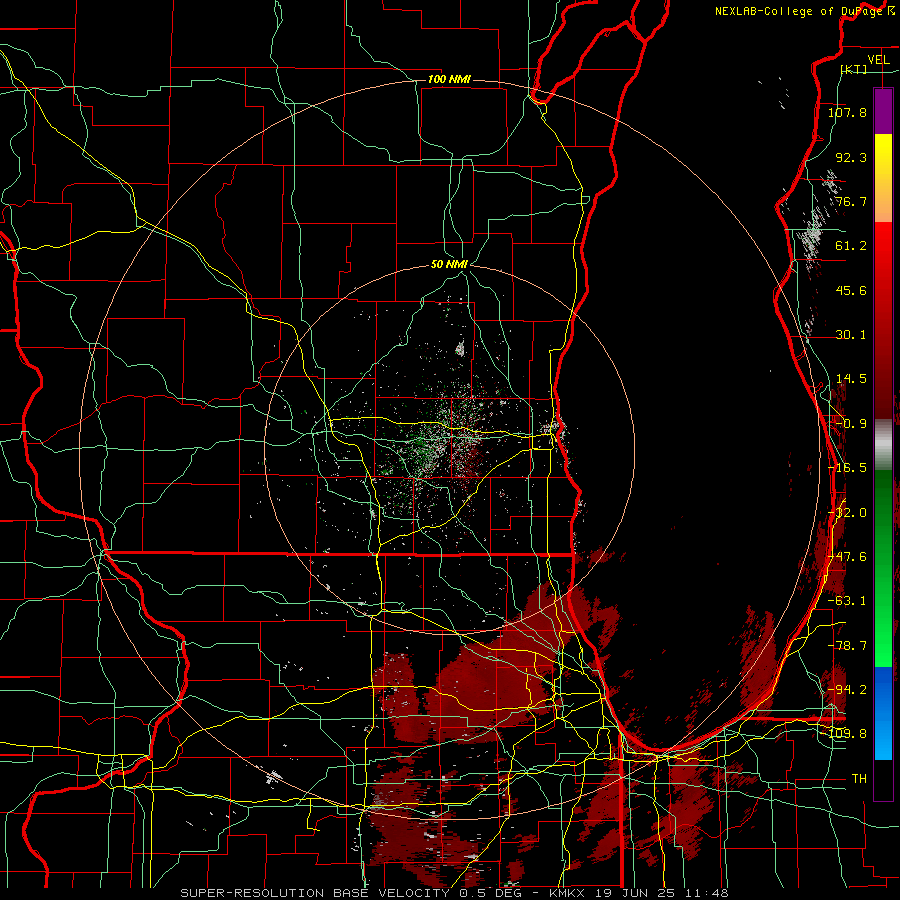The image size is (900, 900).
Task: Click the 'SUPER-RESOLUTION BASE VELOCITY' caption text
Action: [315, 893]
